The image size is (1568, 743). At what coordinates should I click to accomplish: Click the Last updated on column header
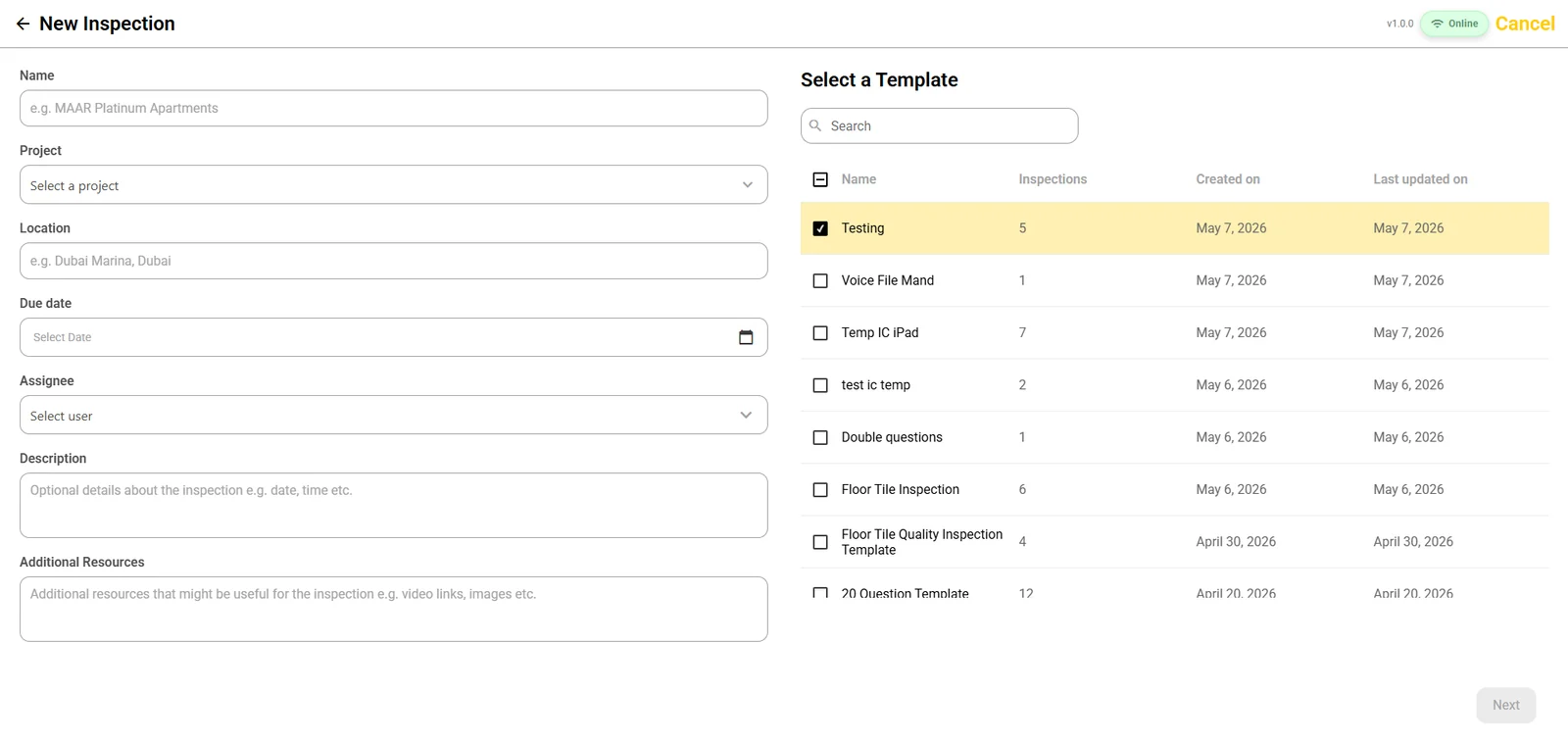point(1420,179)
